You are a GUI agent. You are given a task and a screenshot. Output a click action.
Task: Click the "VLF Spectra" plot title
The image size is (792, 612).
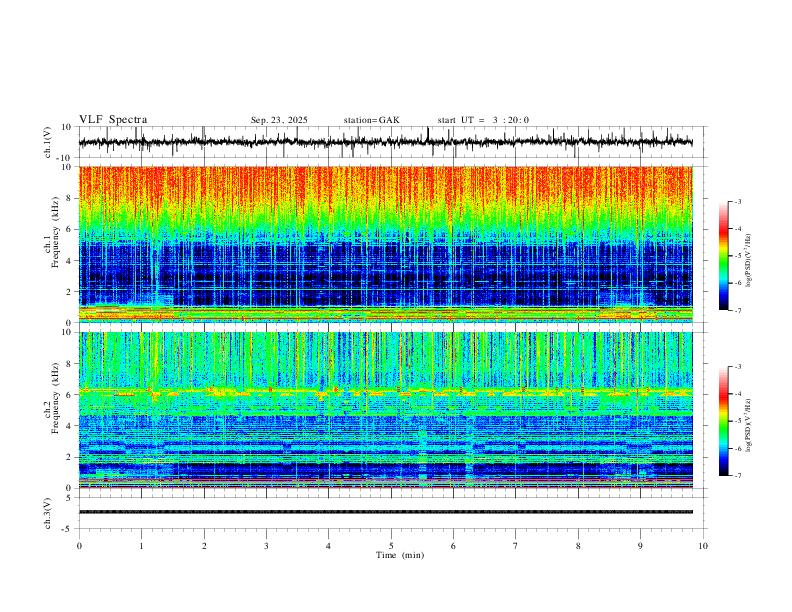coord(113,120)
